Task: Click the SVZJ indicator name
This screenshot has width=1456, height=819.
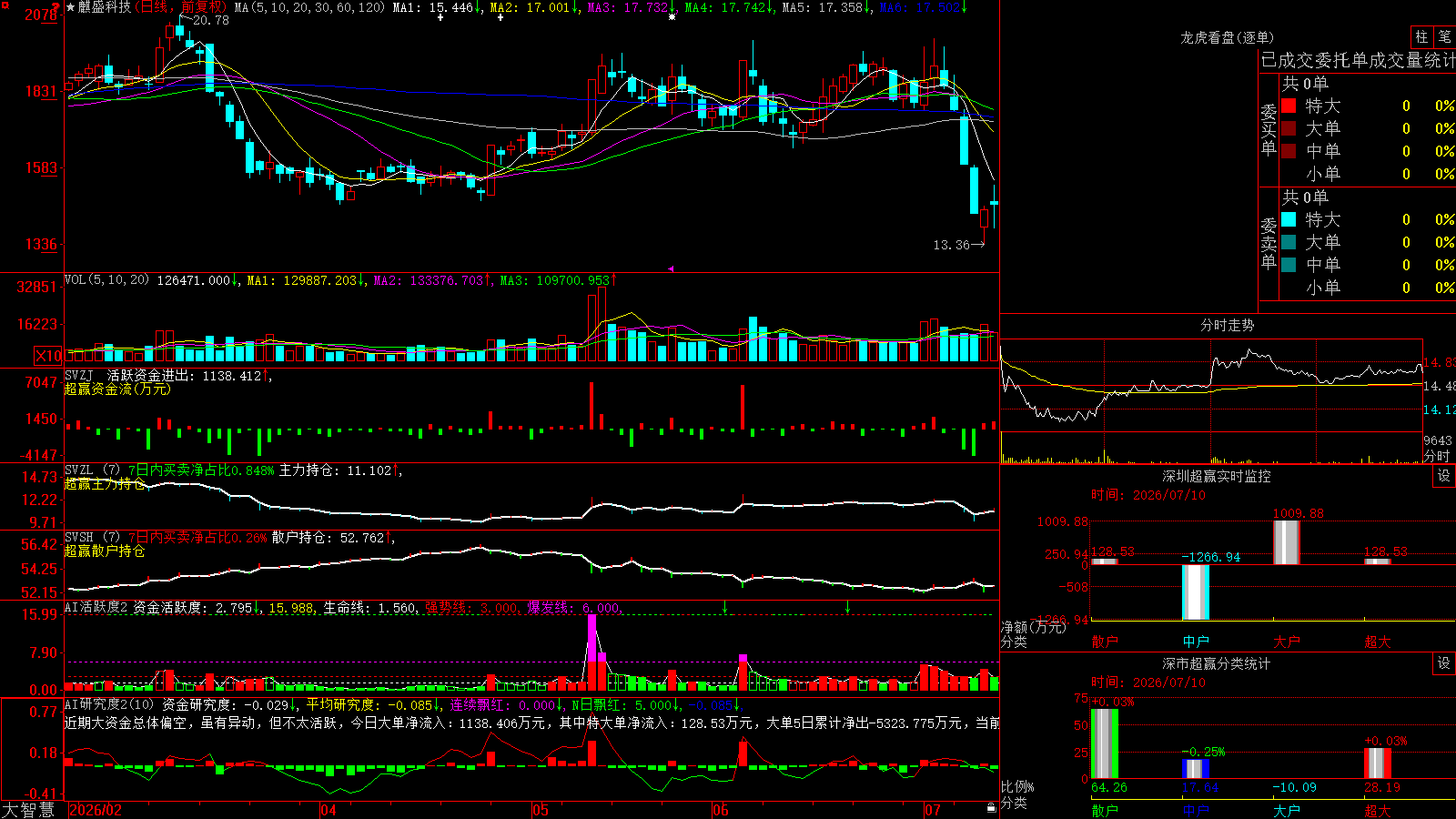Action: point(79,375)
